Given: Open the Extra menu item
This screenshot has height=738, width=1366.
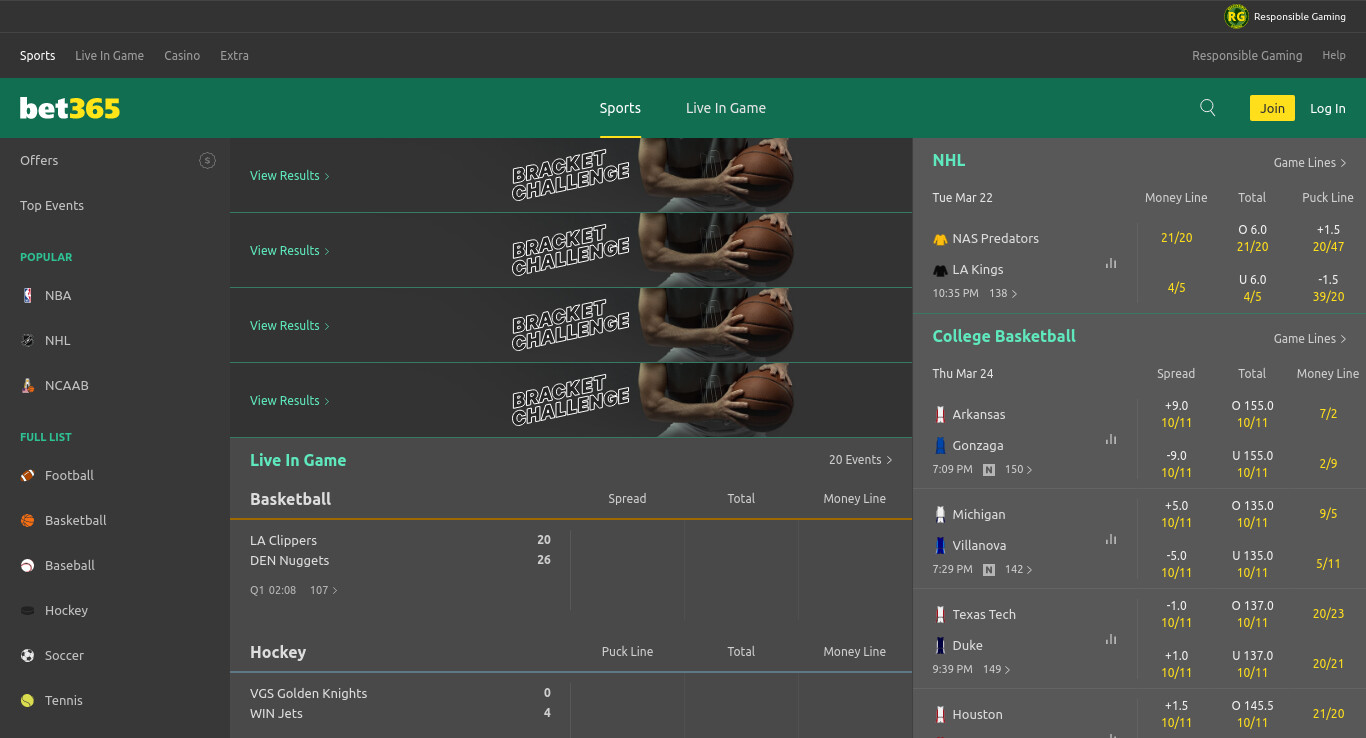Looking at the screenshot, I should click(x=234, y=55).
